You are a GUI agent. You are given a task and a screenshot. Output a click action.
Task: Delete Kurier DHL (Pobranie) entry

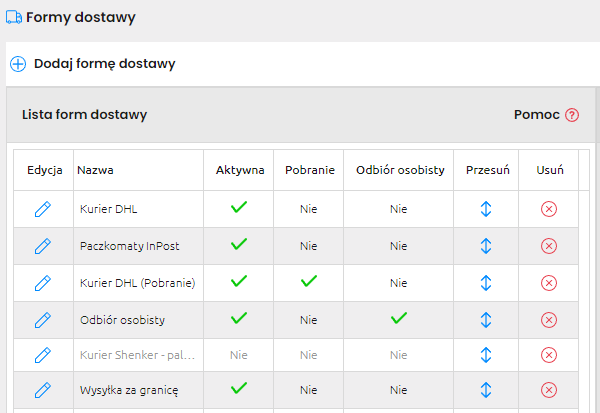tap(548, 282)
